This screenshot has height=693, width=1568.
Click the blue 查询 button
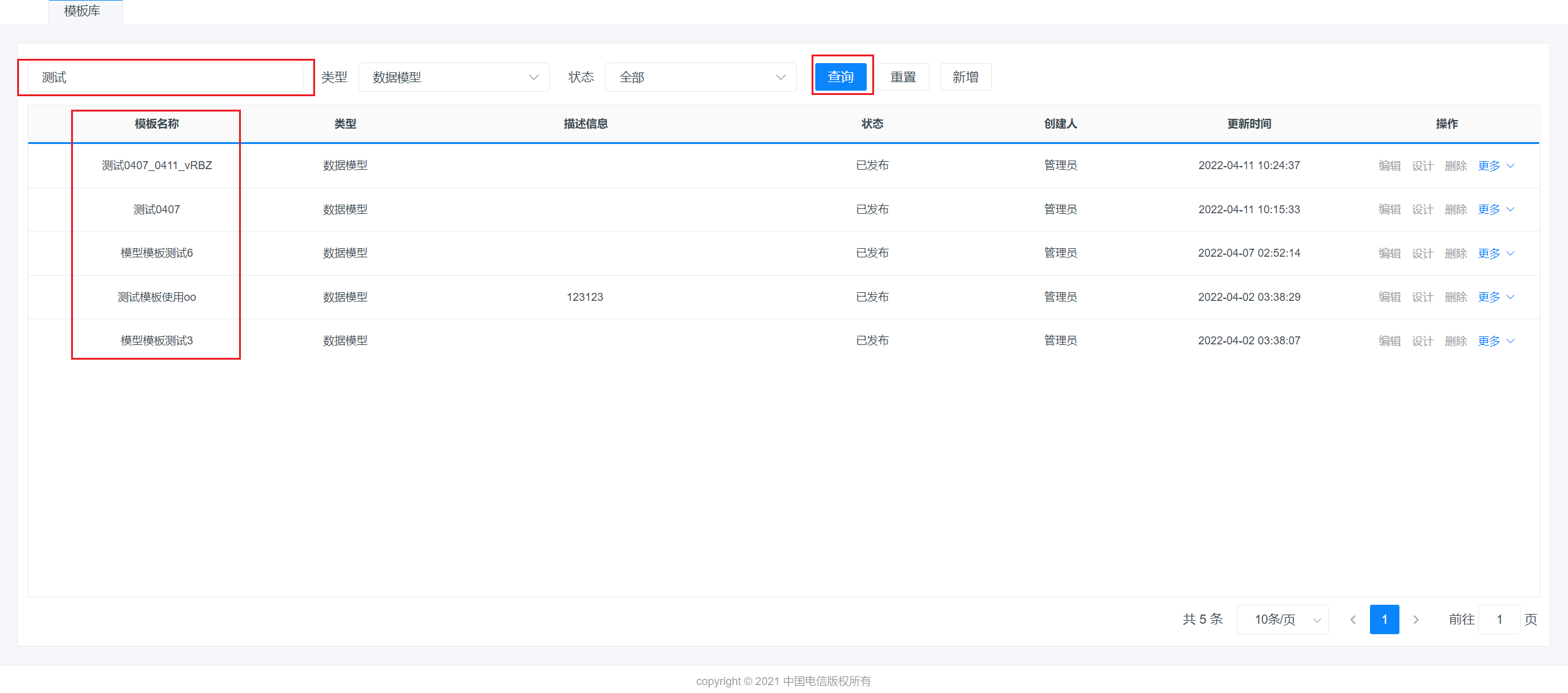[x=840, y=77]
